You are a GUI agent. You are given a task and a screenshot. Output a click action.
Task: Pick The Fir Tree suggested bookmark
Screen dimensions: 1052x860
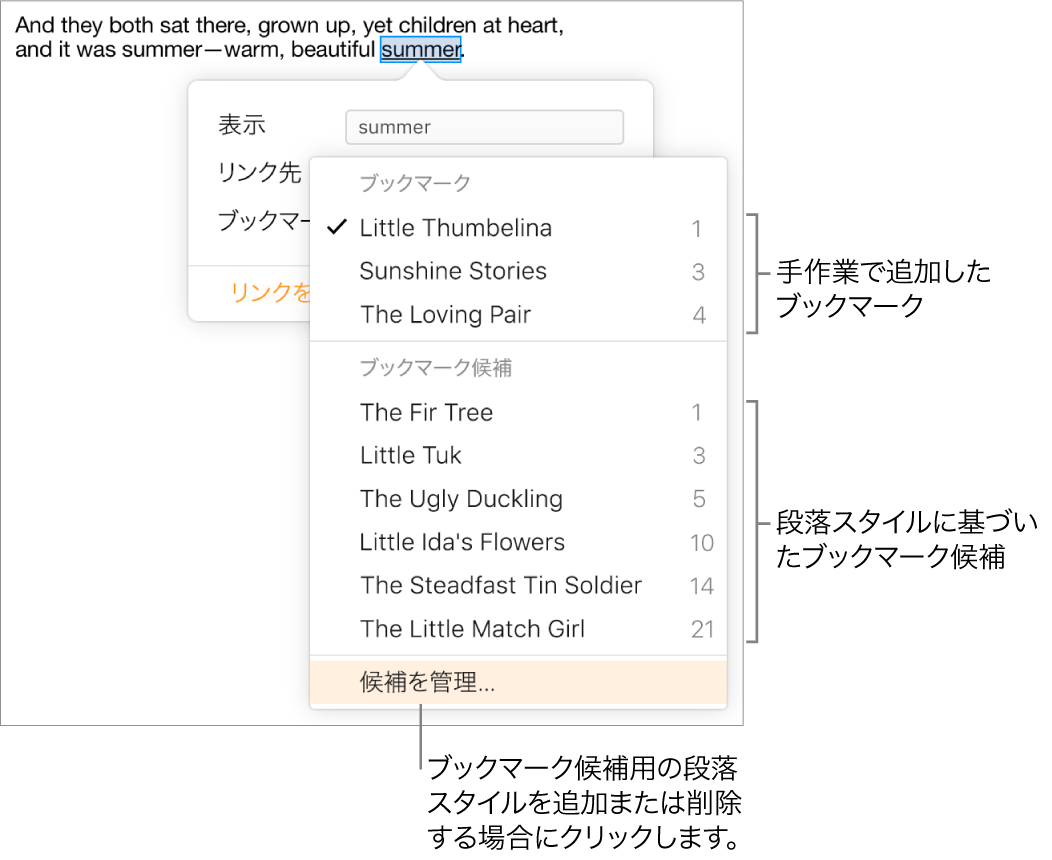pos(427,413)
